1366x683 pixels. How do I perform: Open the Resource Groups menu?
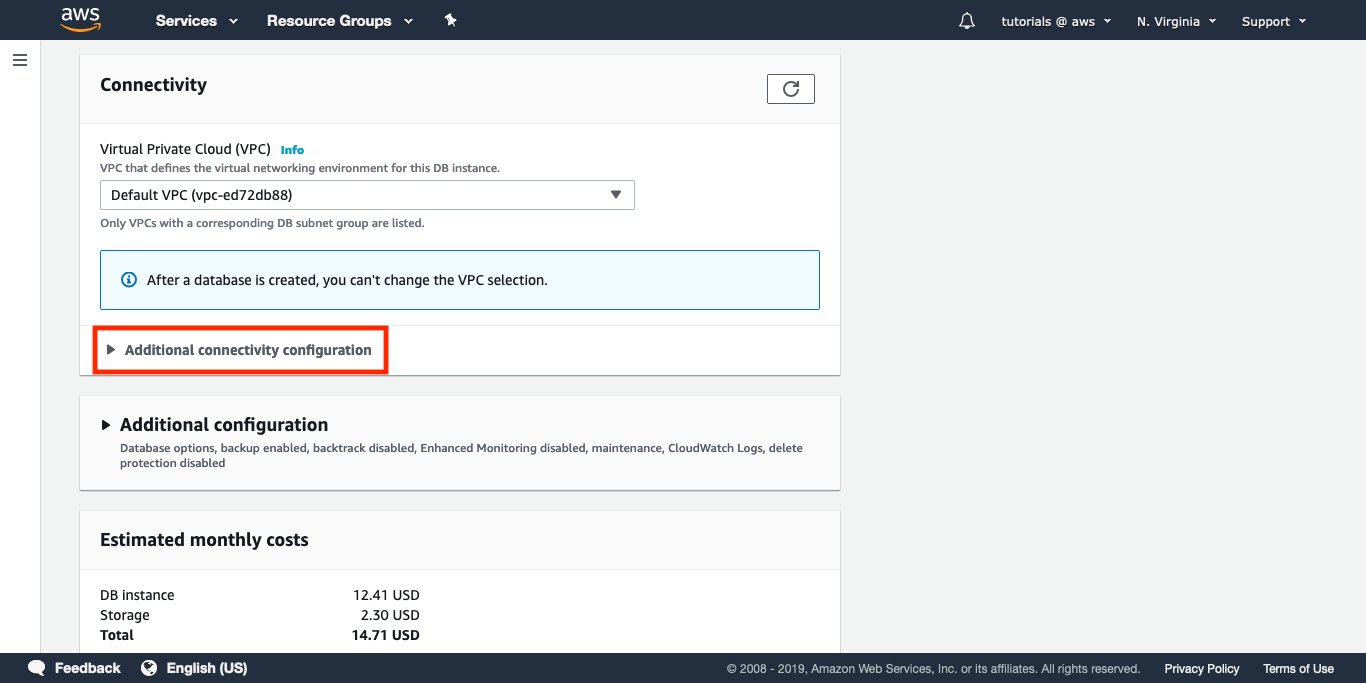[x=339, y=21]
